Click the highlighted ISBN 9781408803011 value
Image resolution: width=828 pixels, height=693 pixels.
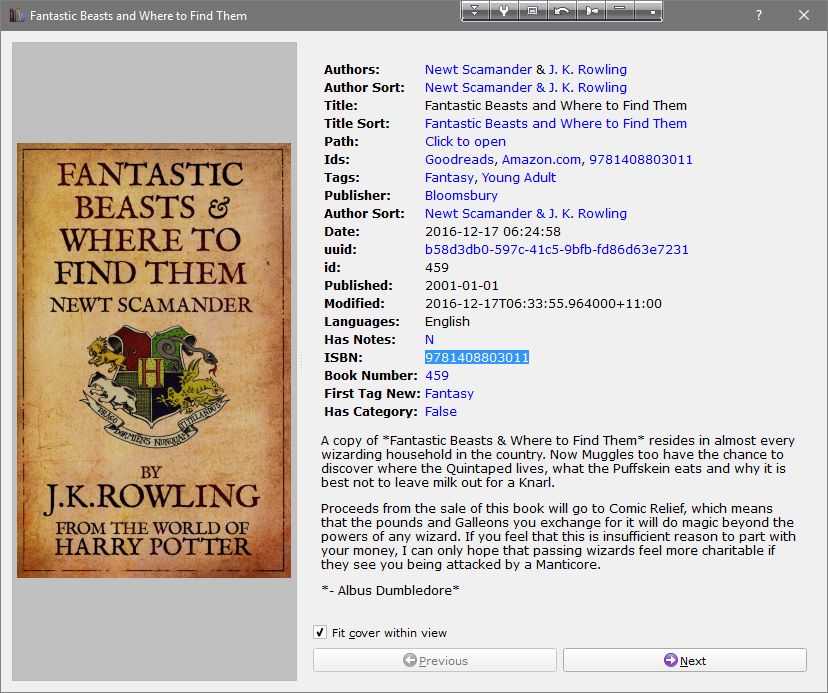(477, 358)
